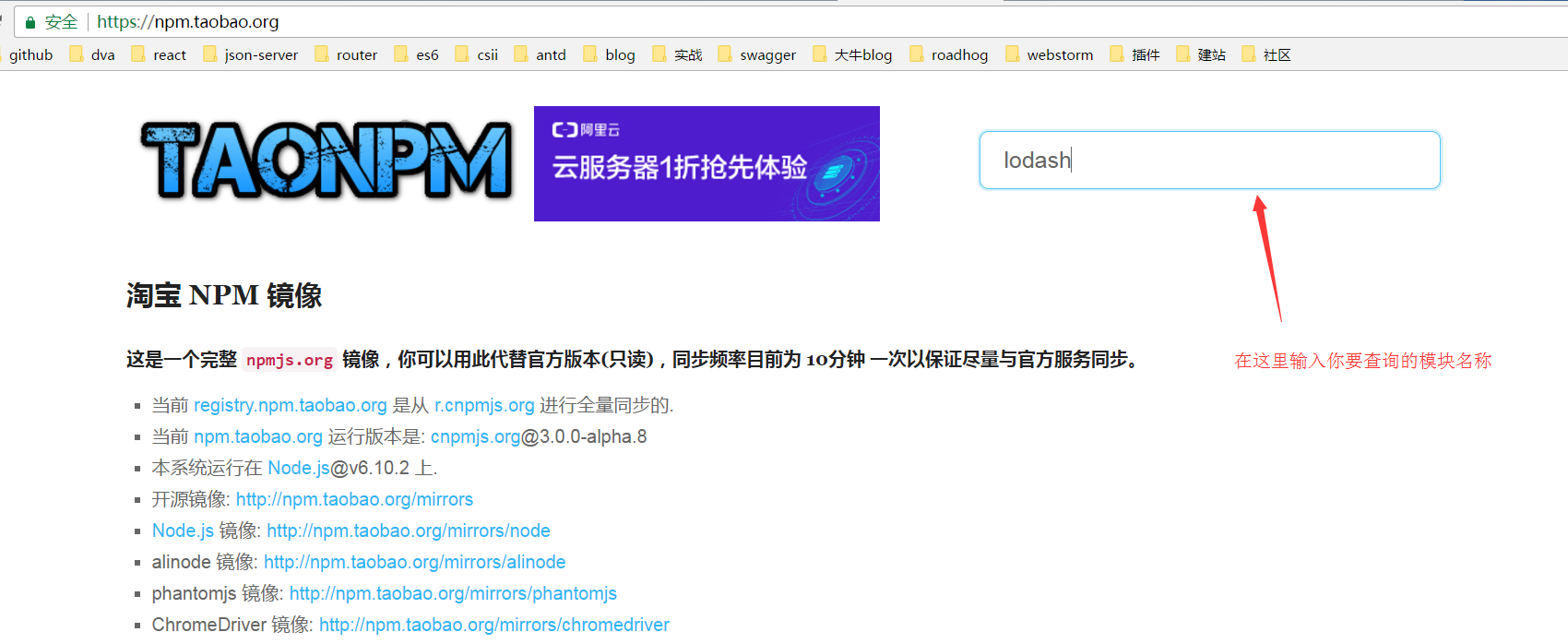Open the es6 bookmark folder
Screen dimensions: 1568x644
tap(416, 54)
